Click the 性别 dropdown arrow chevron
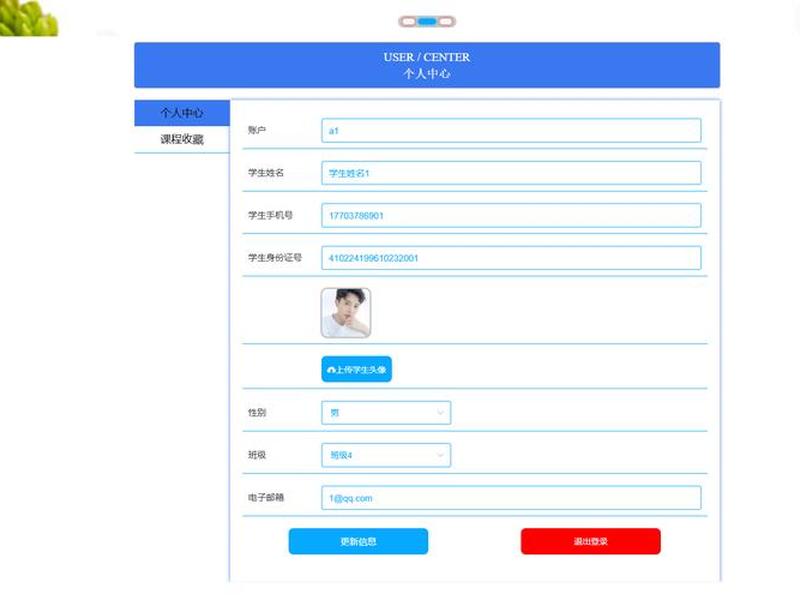 tap(440, 413)
